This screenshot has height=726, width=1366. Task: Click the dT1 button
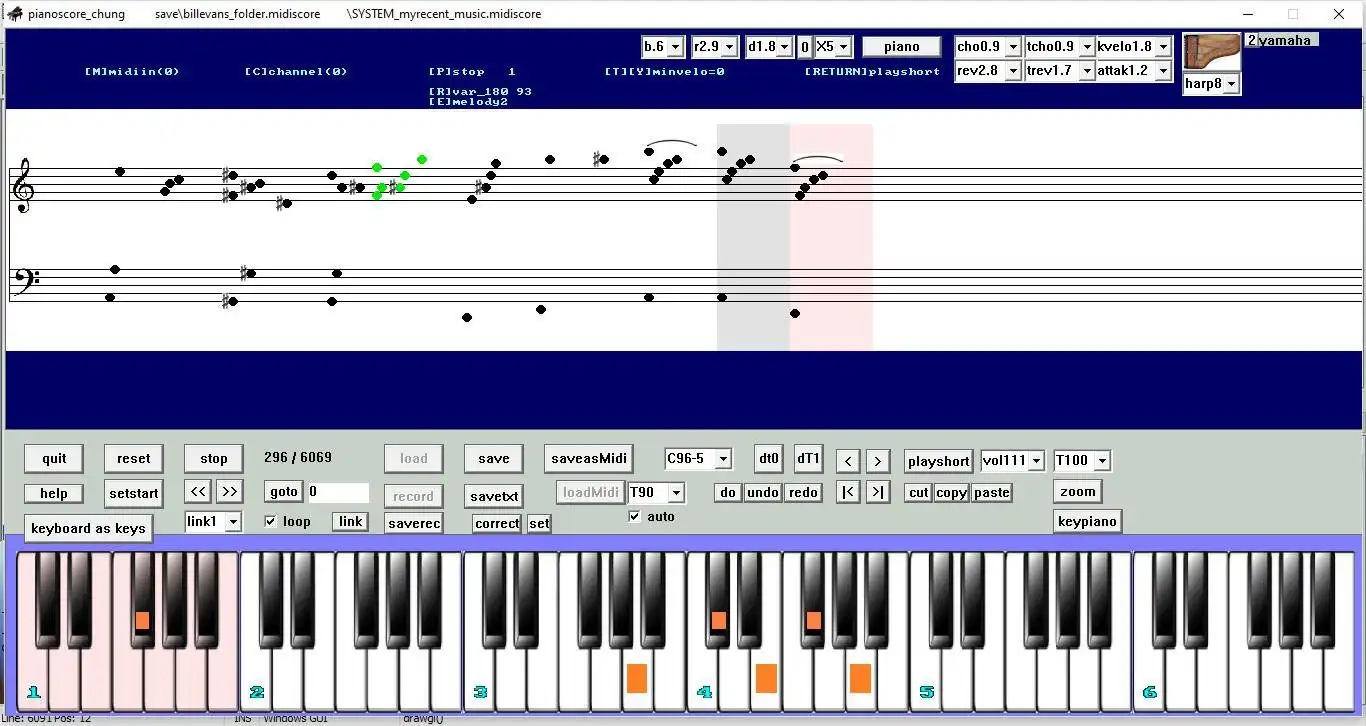point(808,459)
